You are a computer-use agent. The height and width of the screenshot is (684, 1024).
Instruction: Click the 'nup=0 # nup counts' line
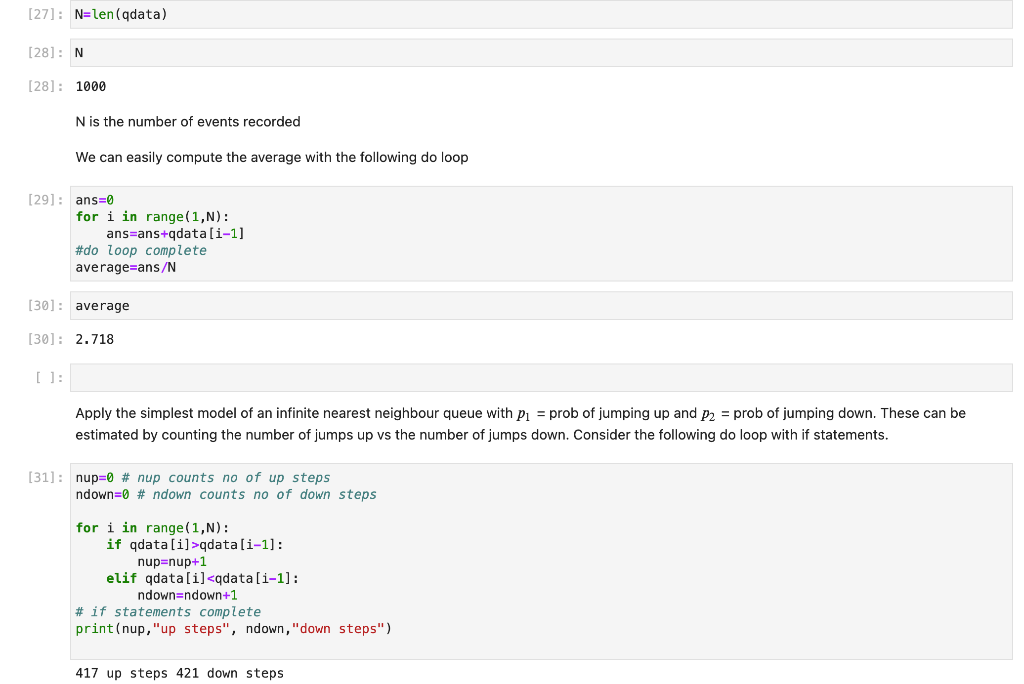[x=203, y=478]
